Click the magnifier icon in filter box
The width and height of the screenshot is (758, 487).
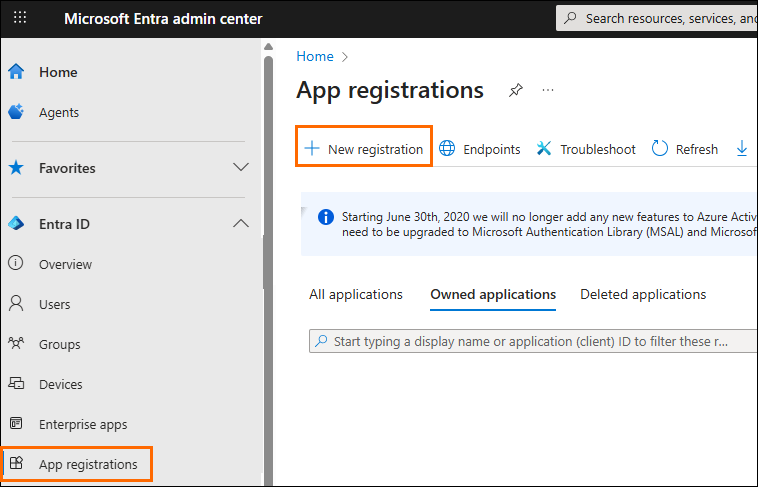click(x=321, y=341)
